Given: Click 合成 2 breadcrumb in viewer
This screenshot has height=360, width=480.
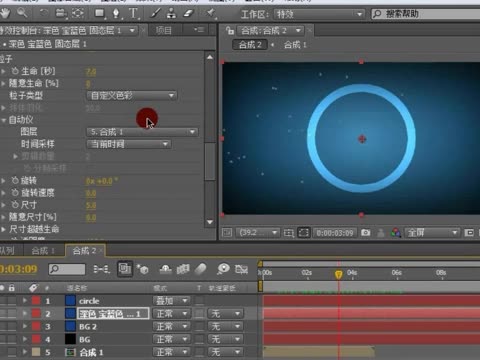Looking at the screenshot, I should [x=250, y=45].
